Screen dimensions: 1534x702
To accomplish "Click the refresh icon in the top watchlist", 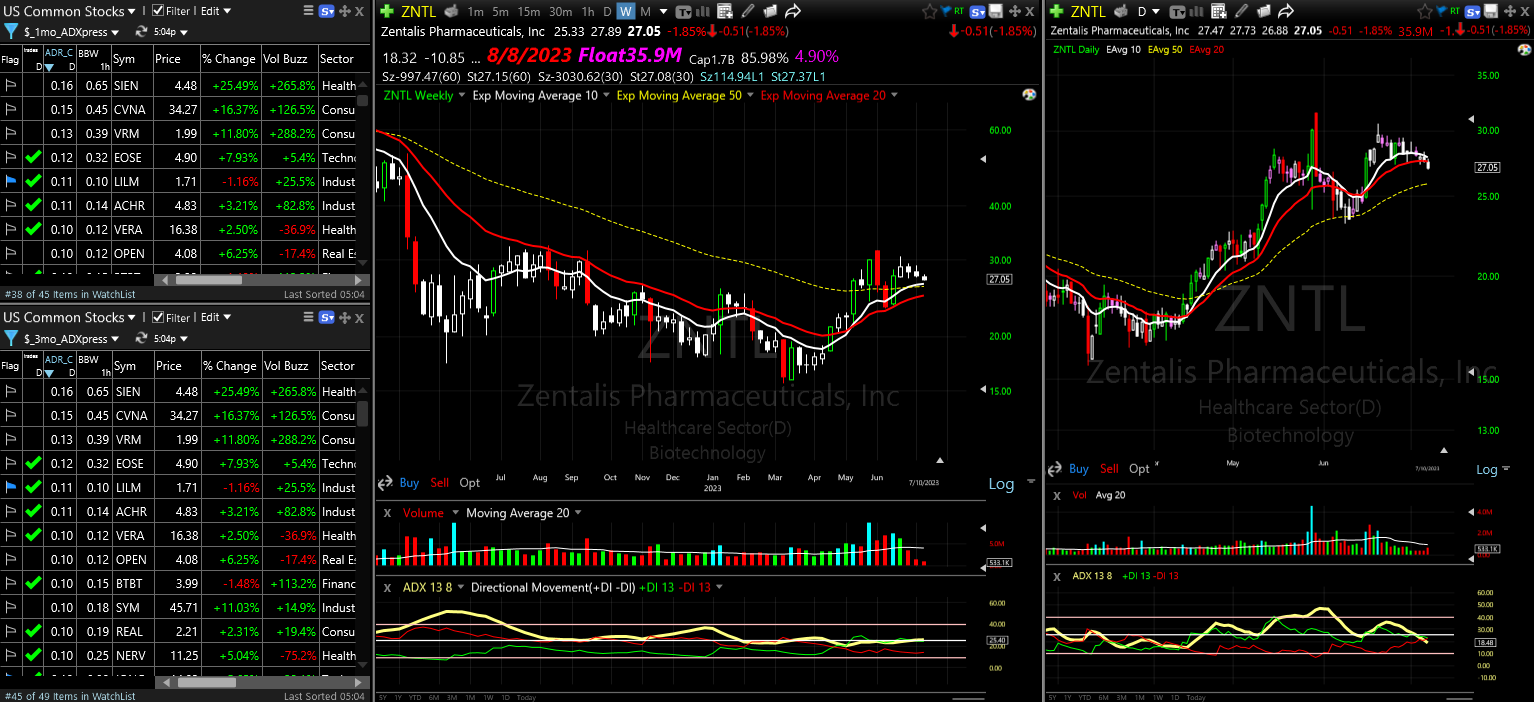I will (142, 34).
